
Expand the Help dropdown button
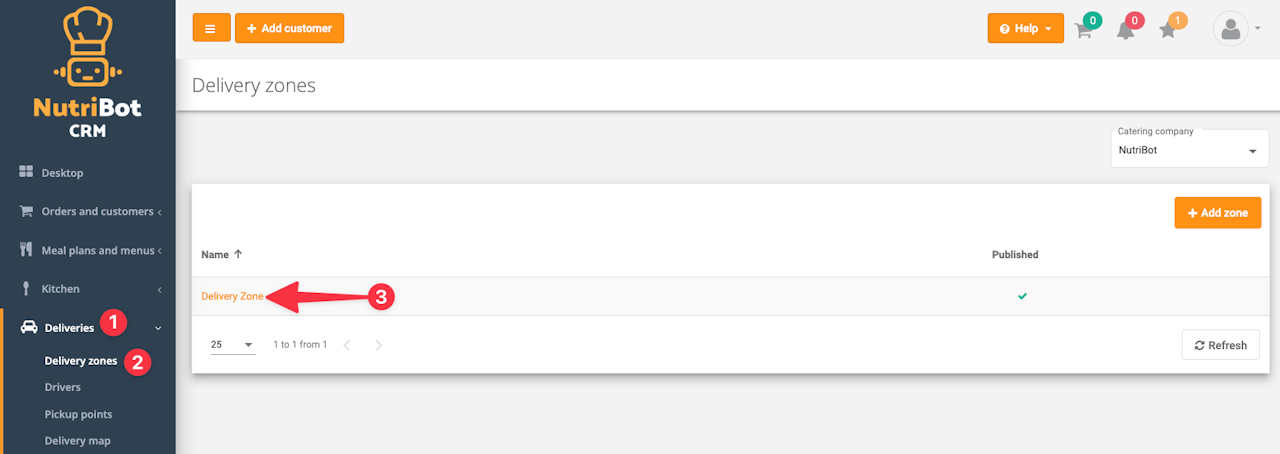click(1025, 28)
